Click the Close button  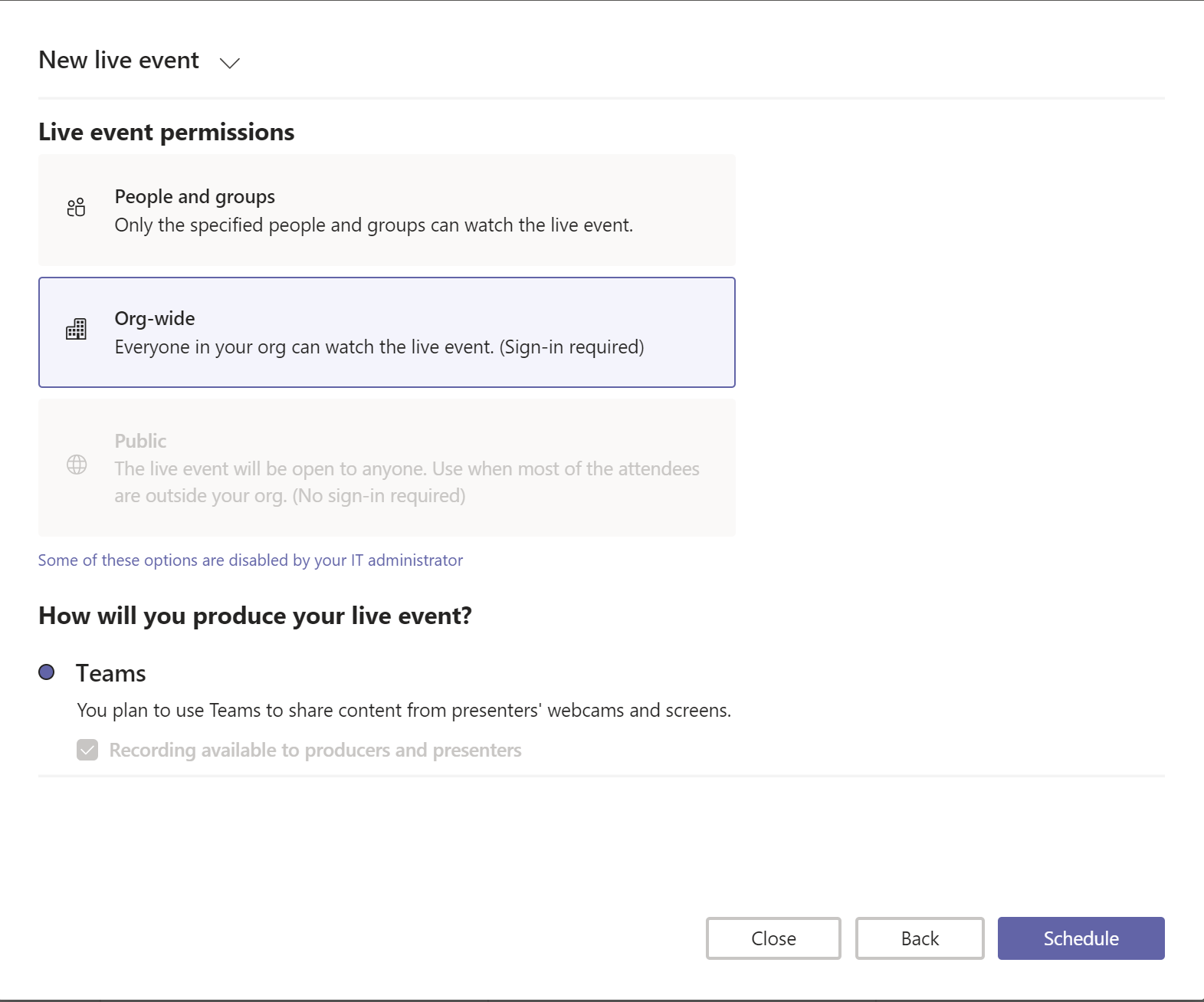(773, 938)
